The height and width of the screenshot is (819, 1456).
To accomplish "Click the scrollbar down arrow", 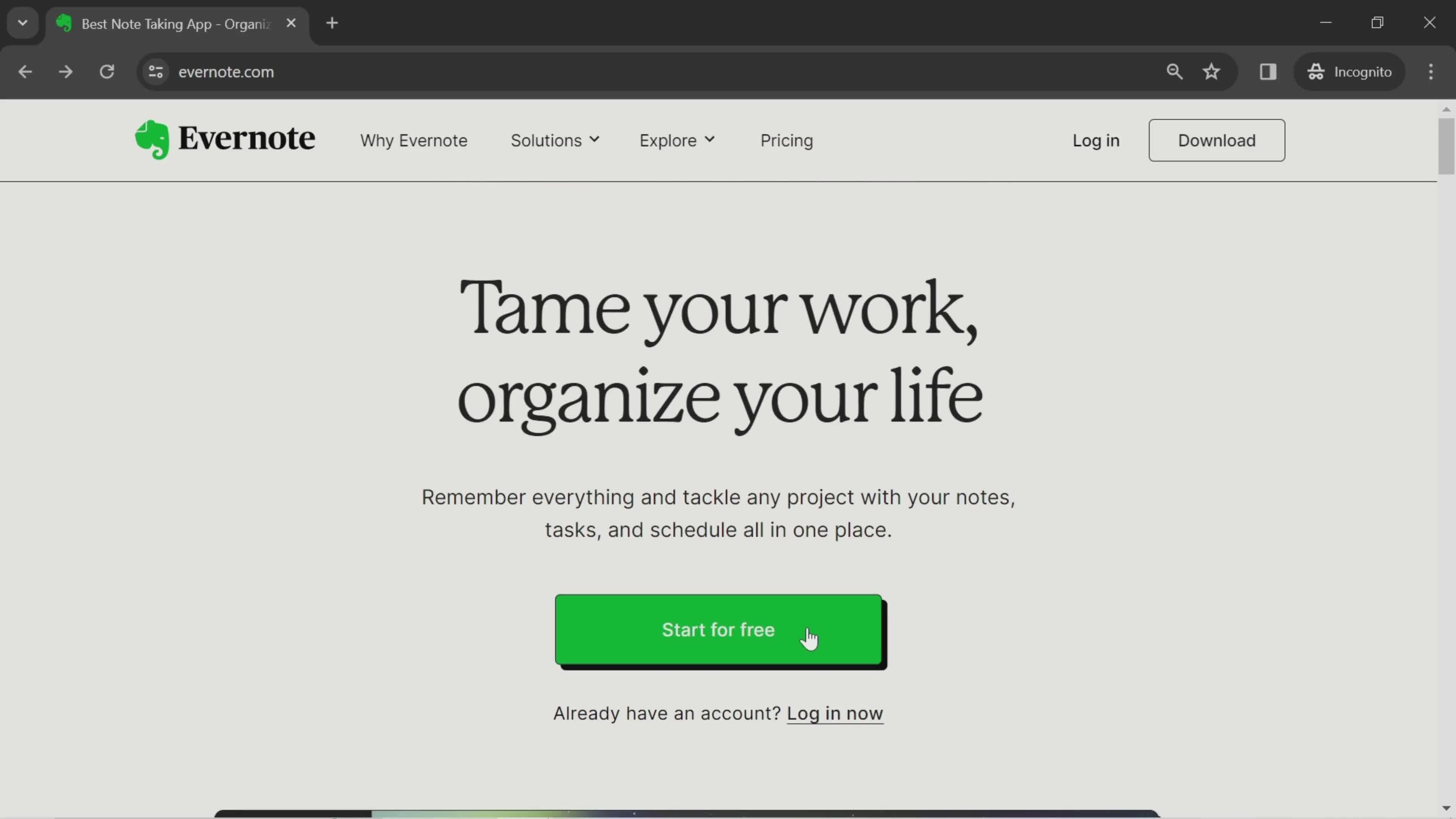I will 1446,808.
